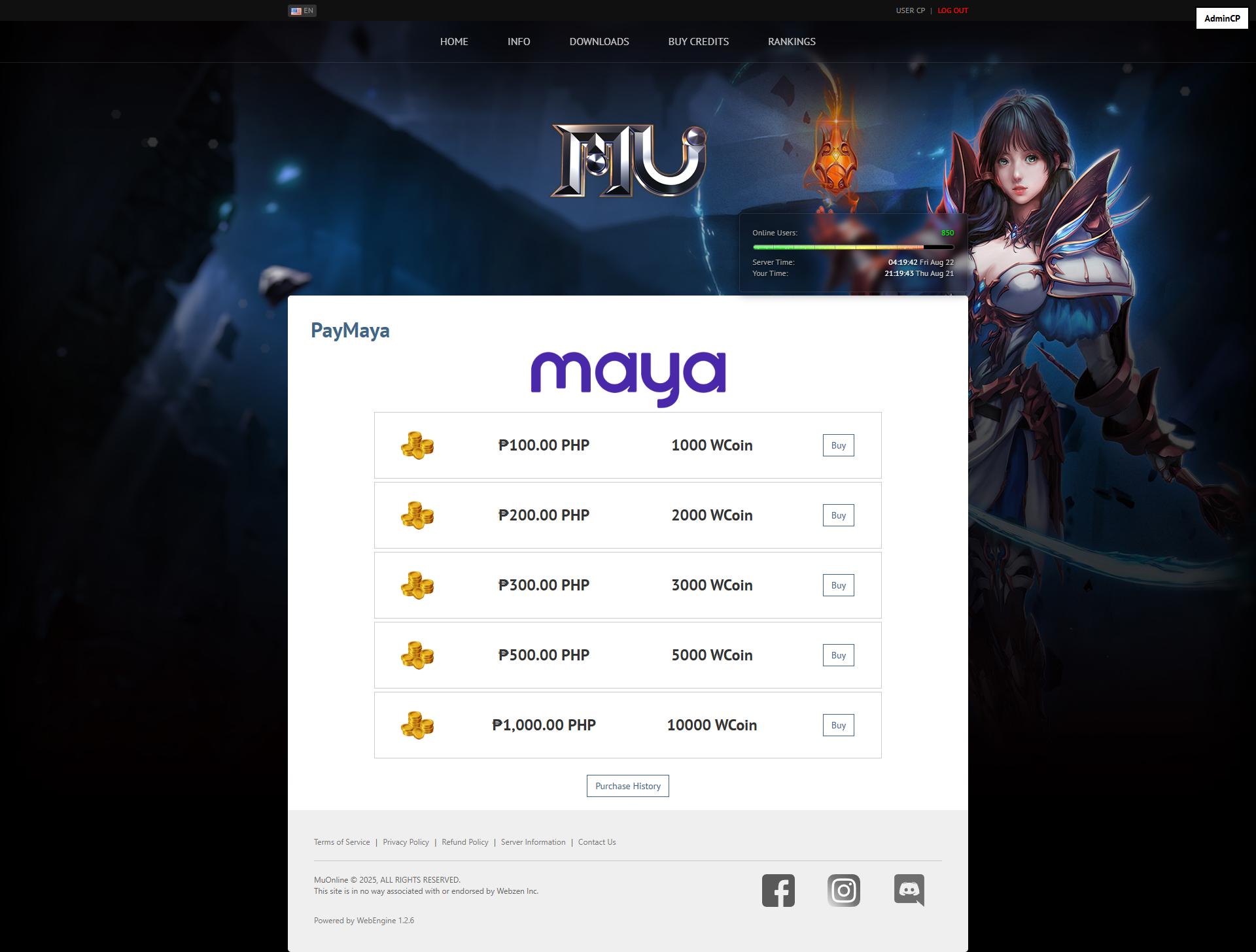The height and width of the screenshot is (952, 1256).
Task: Open the BUY CREDITS menu item
Action: [699, 41]
